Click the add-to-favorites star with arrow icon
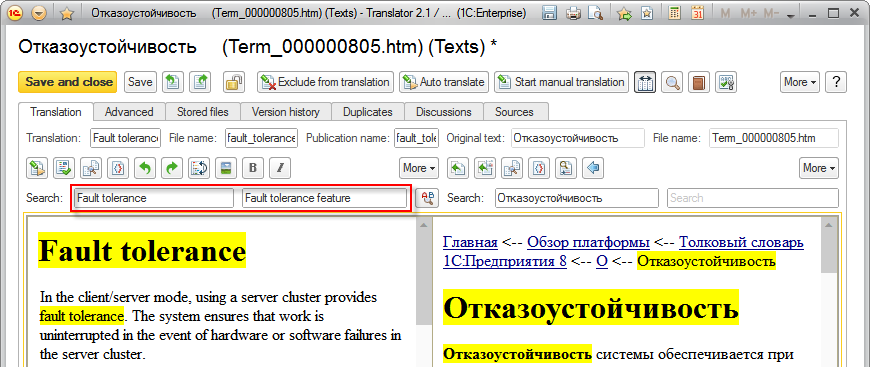The width and height of the screenshot is (870, 367). click(625, 13)
